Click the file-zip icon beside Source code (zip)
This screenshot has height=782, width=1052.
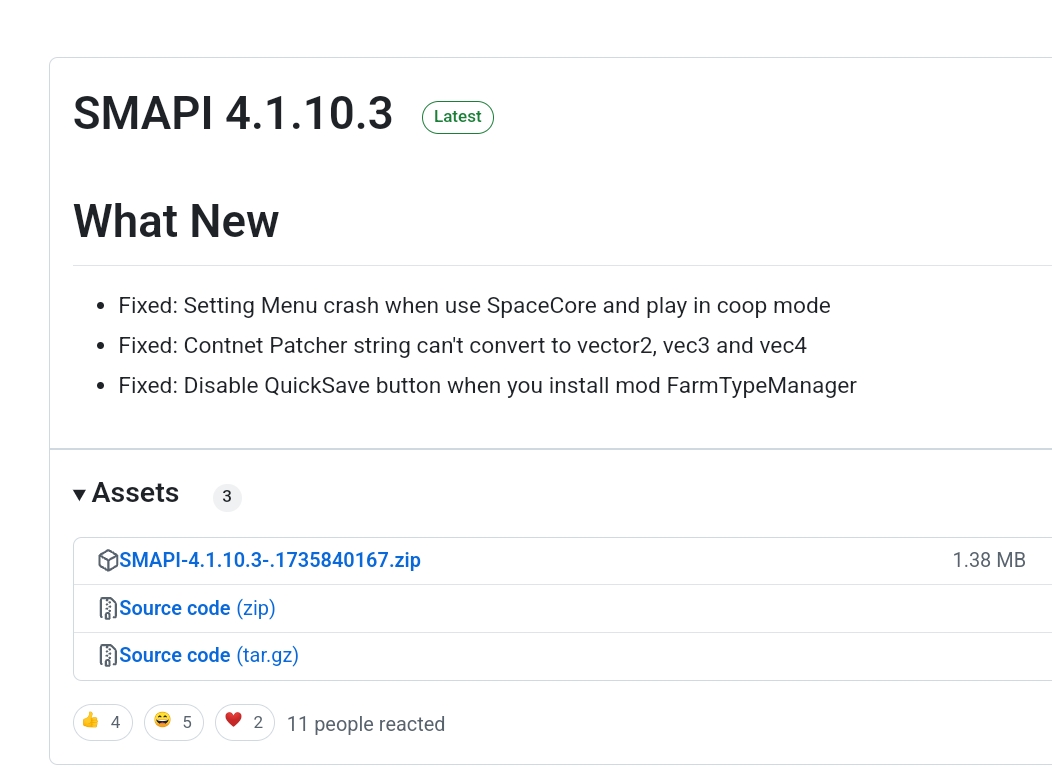click(107, 608)
